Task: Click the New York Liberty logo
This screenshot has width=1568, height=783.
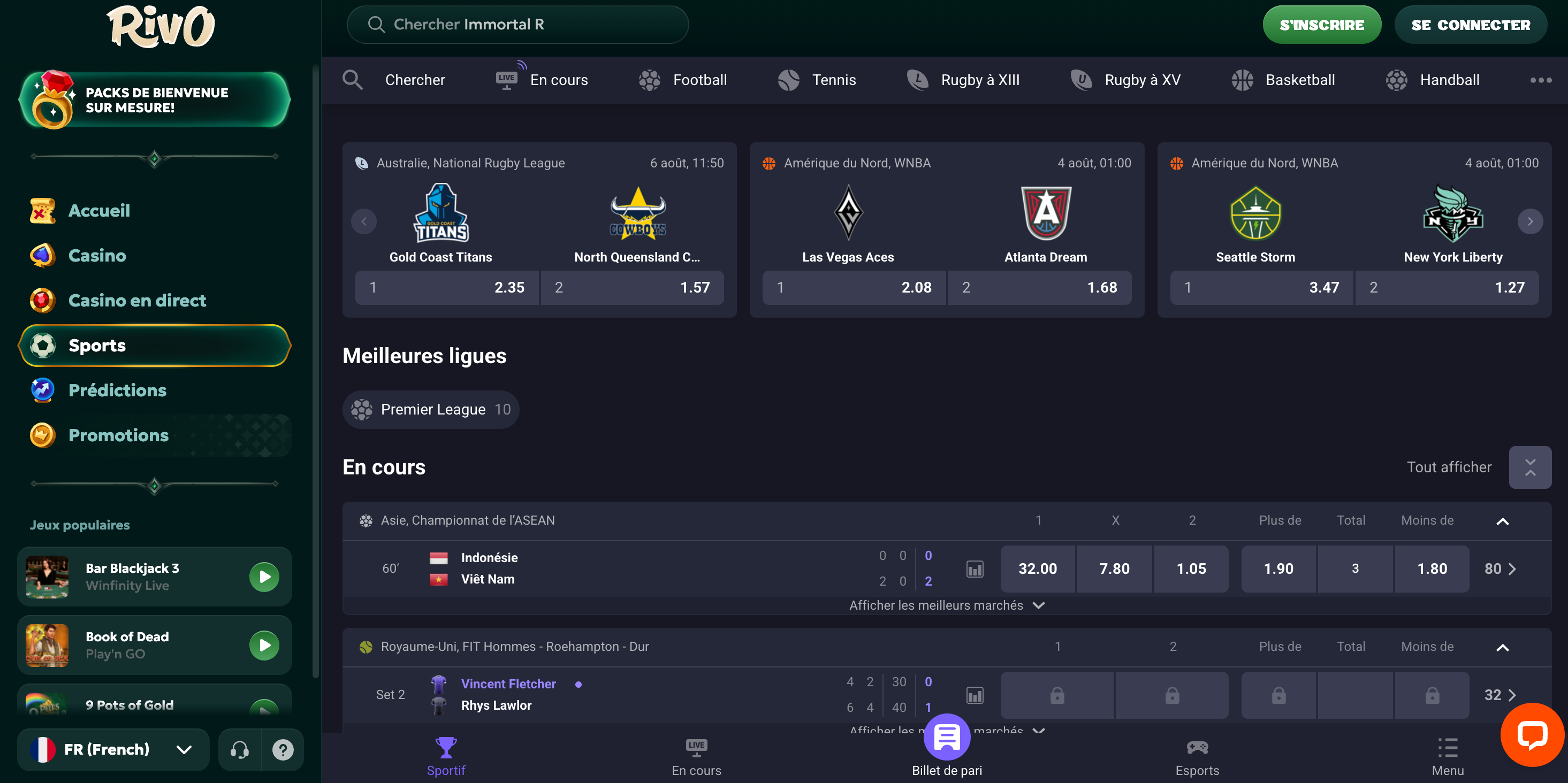Action: click(x=1453, y=213)
